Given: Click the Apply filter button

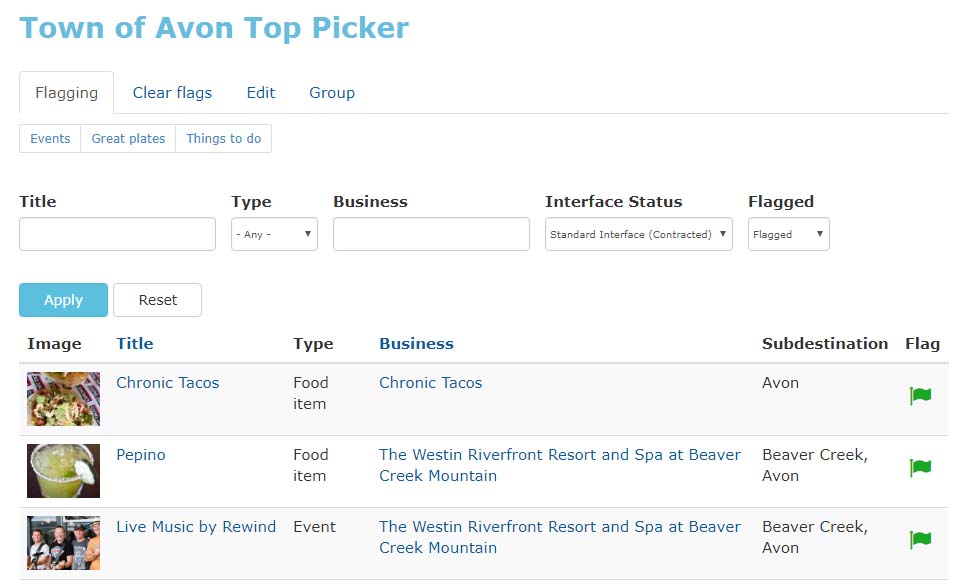Looking at the screenshot, I should tap(63, 300).
